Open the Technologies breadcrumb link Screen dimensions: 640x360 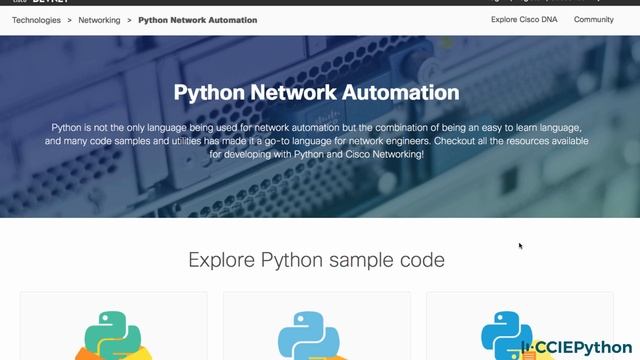(x=36, y=20)
